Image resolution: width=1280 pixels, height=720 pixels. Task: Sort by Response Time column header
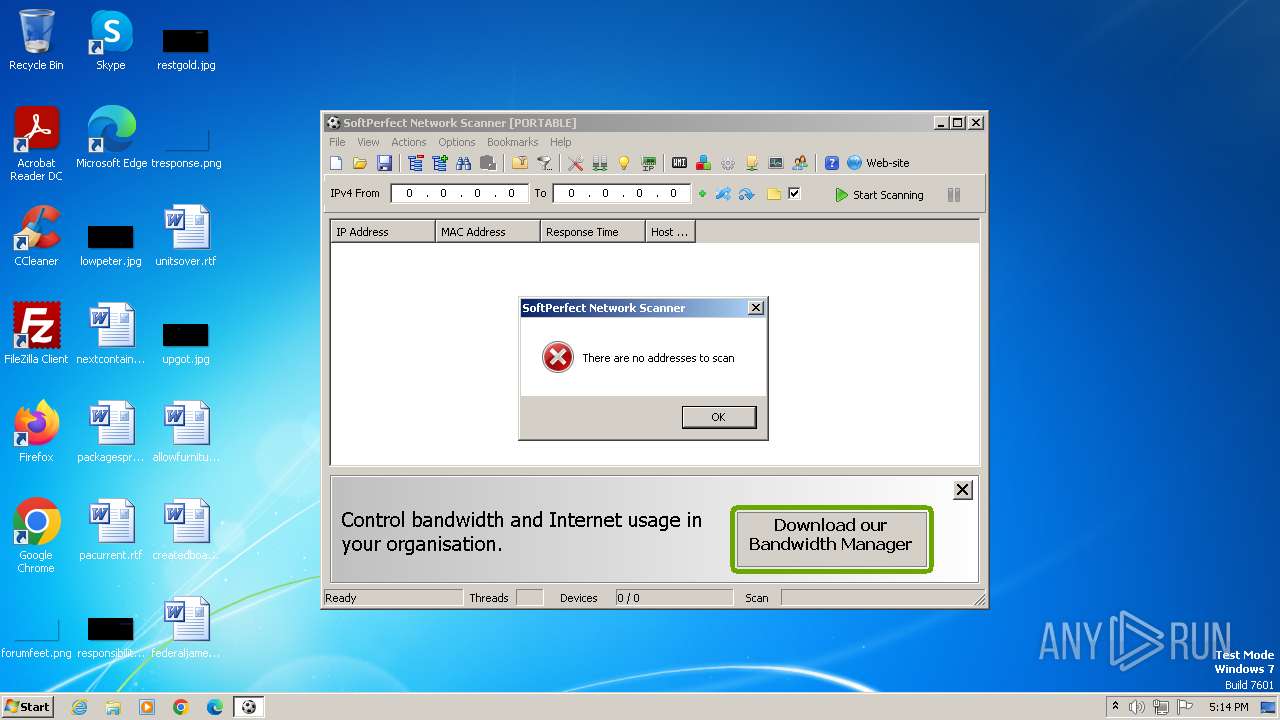click(x=593, y=232)
